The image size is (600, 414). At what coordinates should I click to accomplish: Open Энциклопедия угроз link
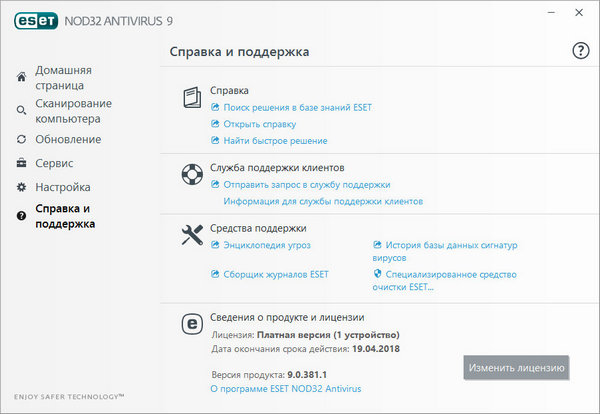(x=267, y=243)
